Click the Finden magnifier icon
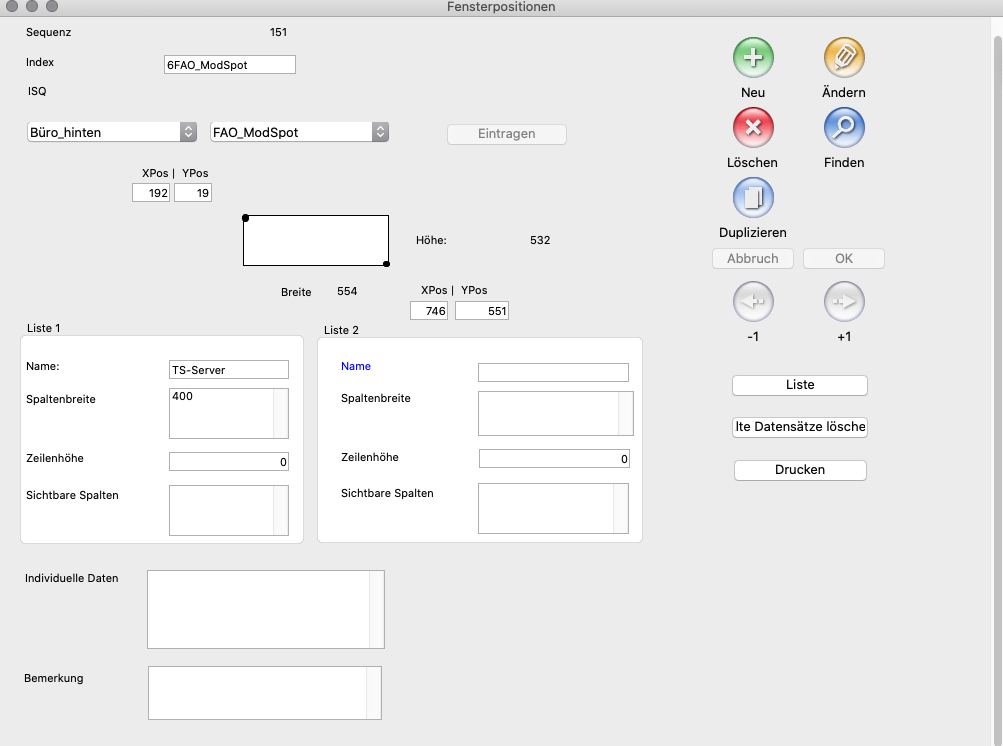1003x746 pixels. coord(843,128)
